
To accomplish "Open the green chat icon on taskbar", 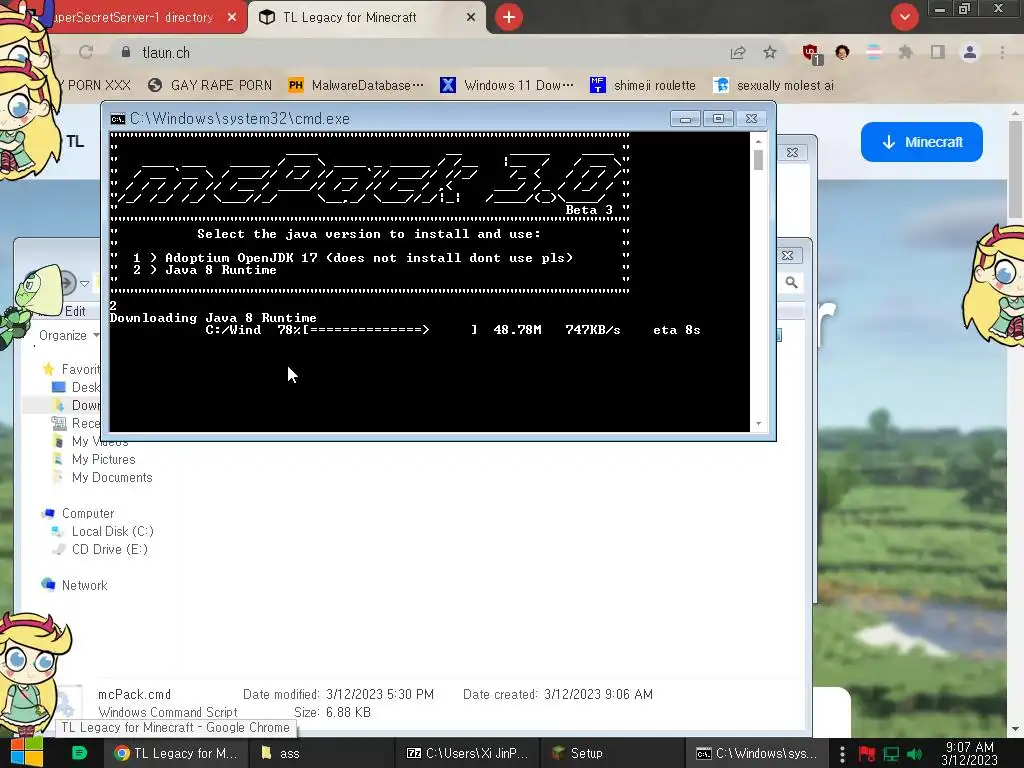I will coord(79,753).
